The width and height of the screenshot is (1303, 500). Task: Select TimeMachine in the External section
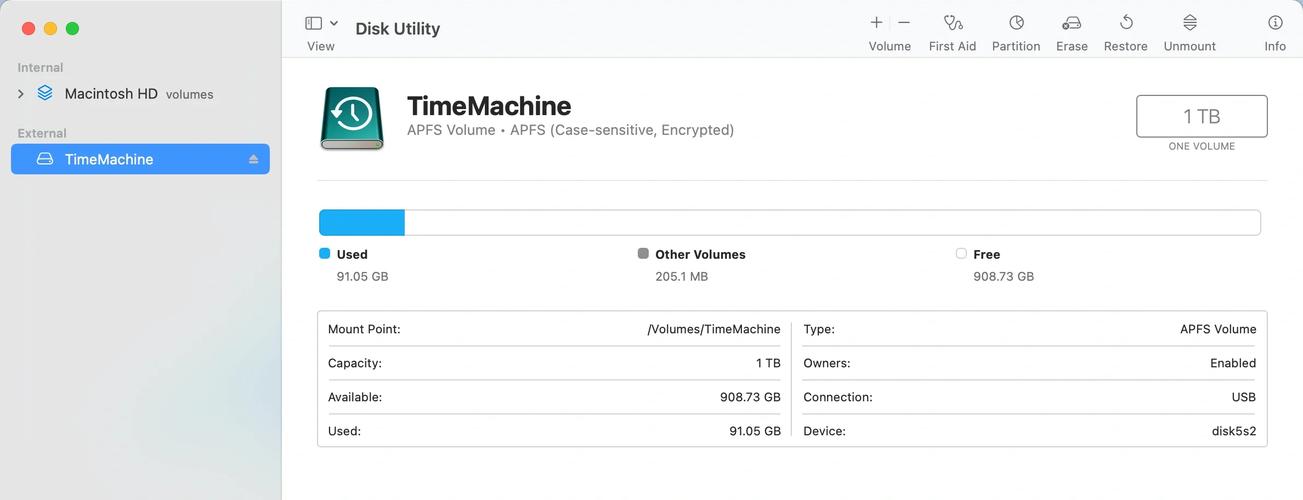click(x=140, y=159)
